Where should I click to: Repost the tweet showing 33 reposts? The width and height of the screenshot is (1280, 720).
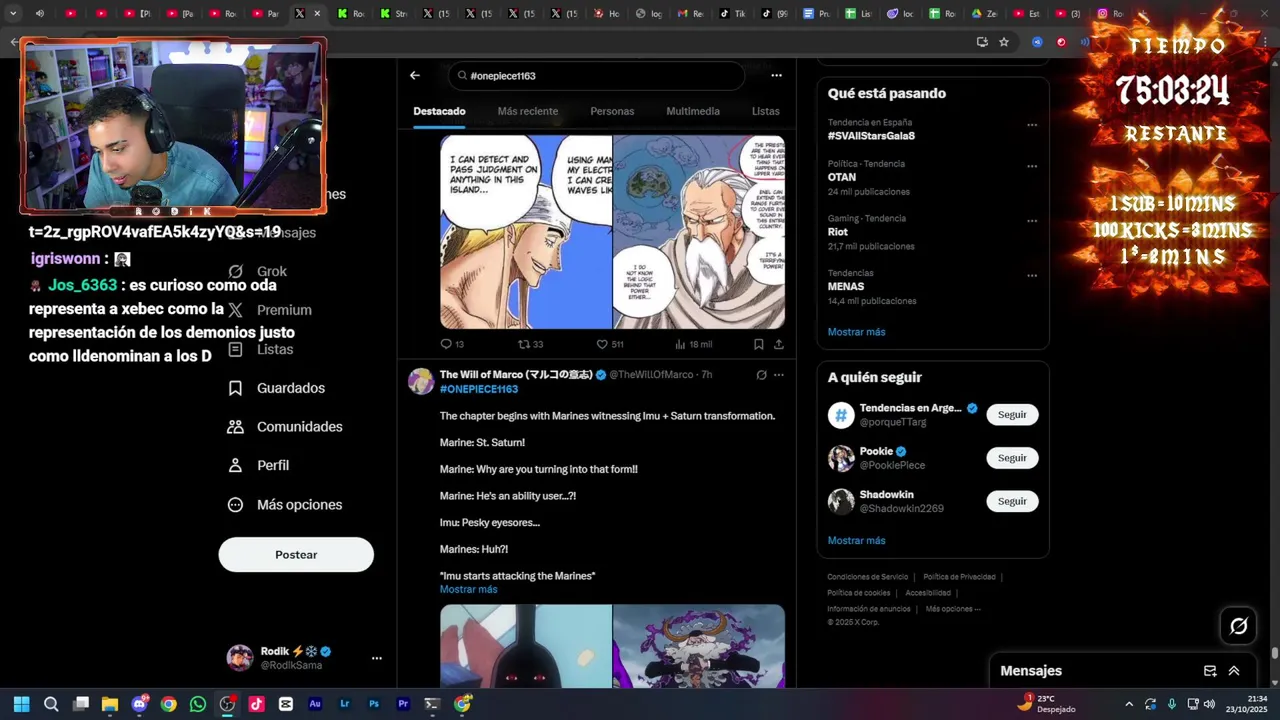530,344
